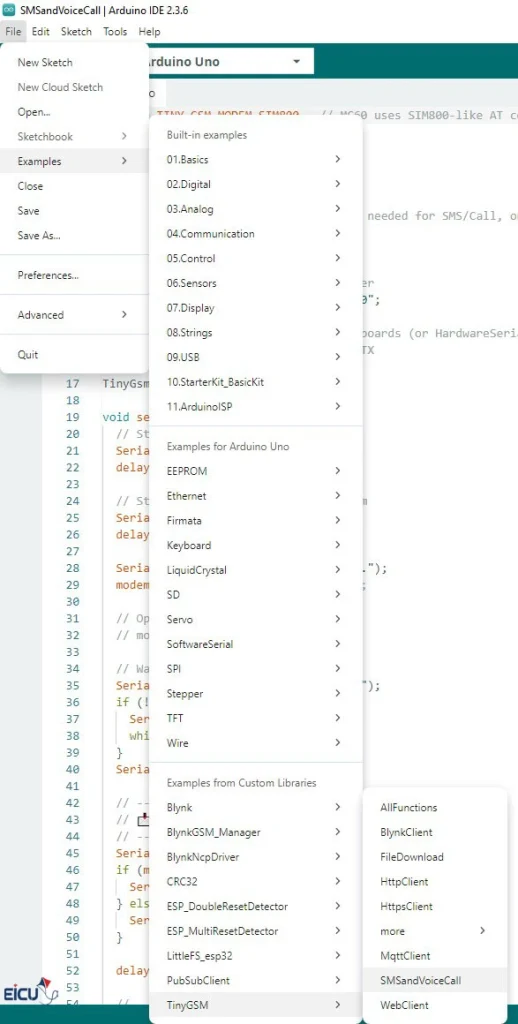Expand 02.Digital examples

[255, 184]
